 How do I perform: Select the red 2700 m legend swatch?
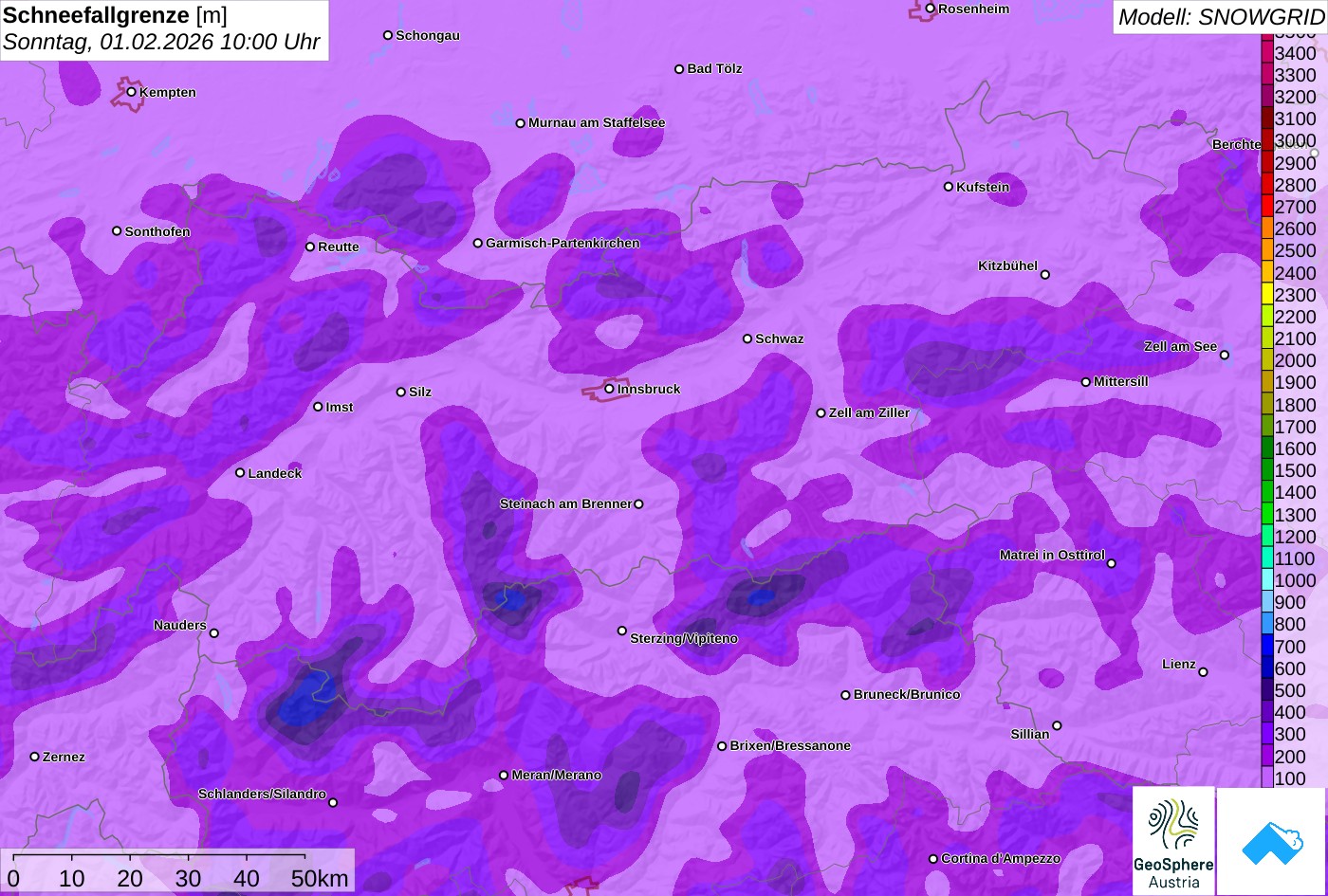tap(1267, 206)
